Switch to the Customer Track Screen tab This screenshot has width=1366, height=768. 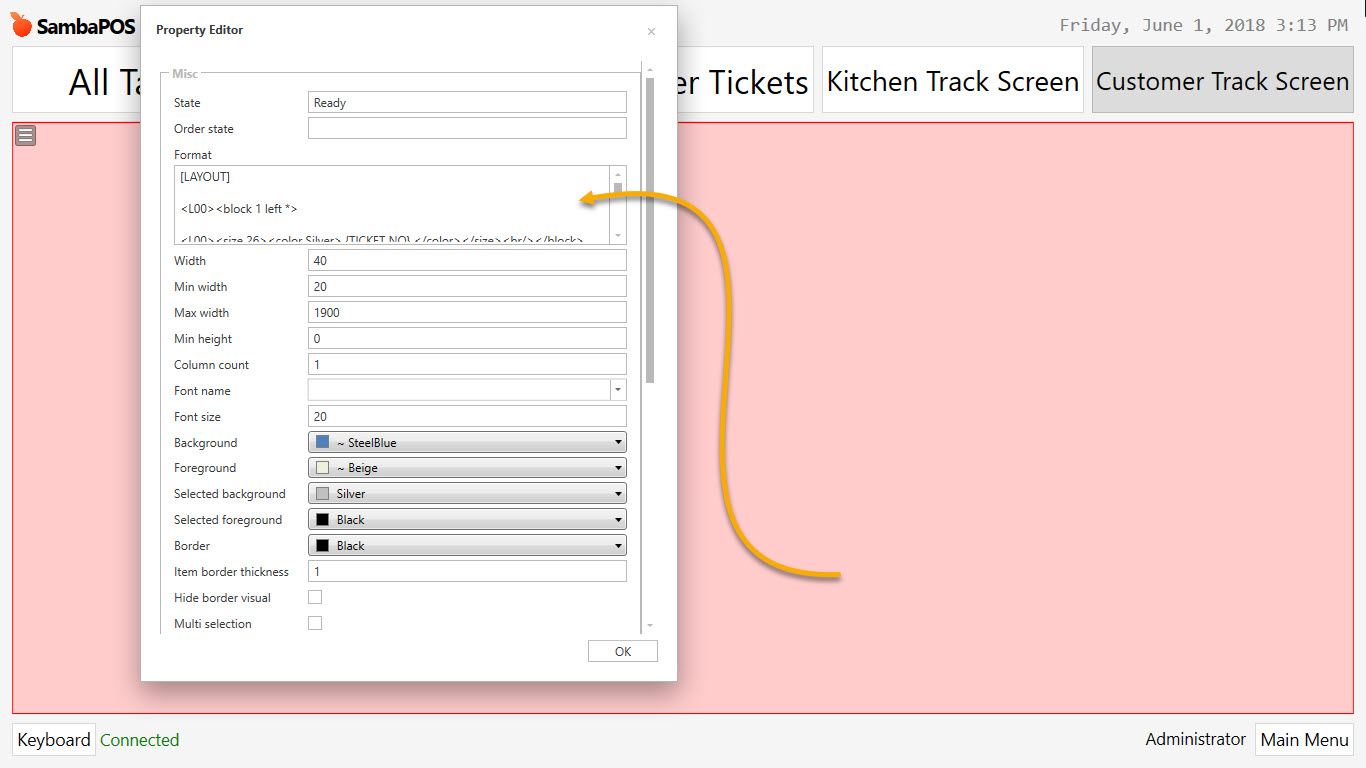(1221, 81)
